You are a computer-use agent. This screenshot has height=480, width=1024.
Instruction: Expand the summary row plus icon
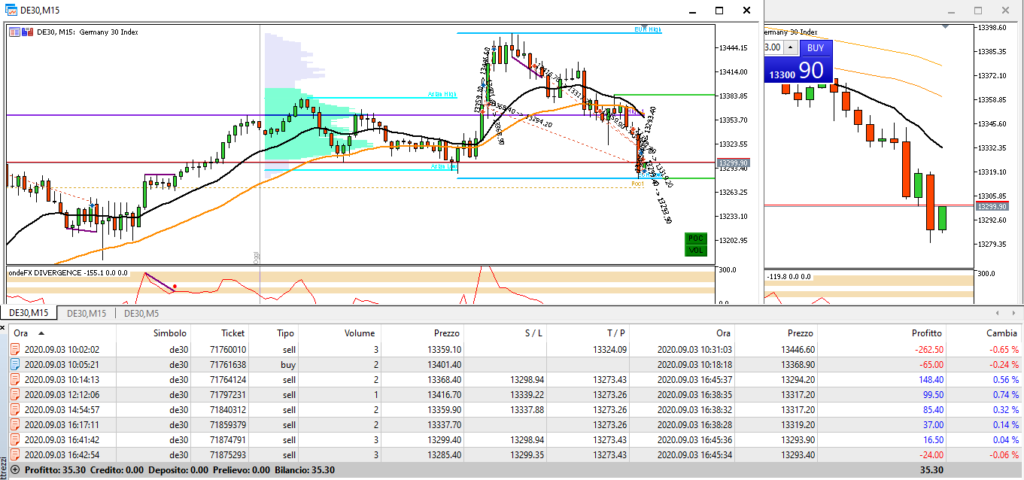[x=15, y=469]
